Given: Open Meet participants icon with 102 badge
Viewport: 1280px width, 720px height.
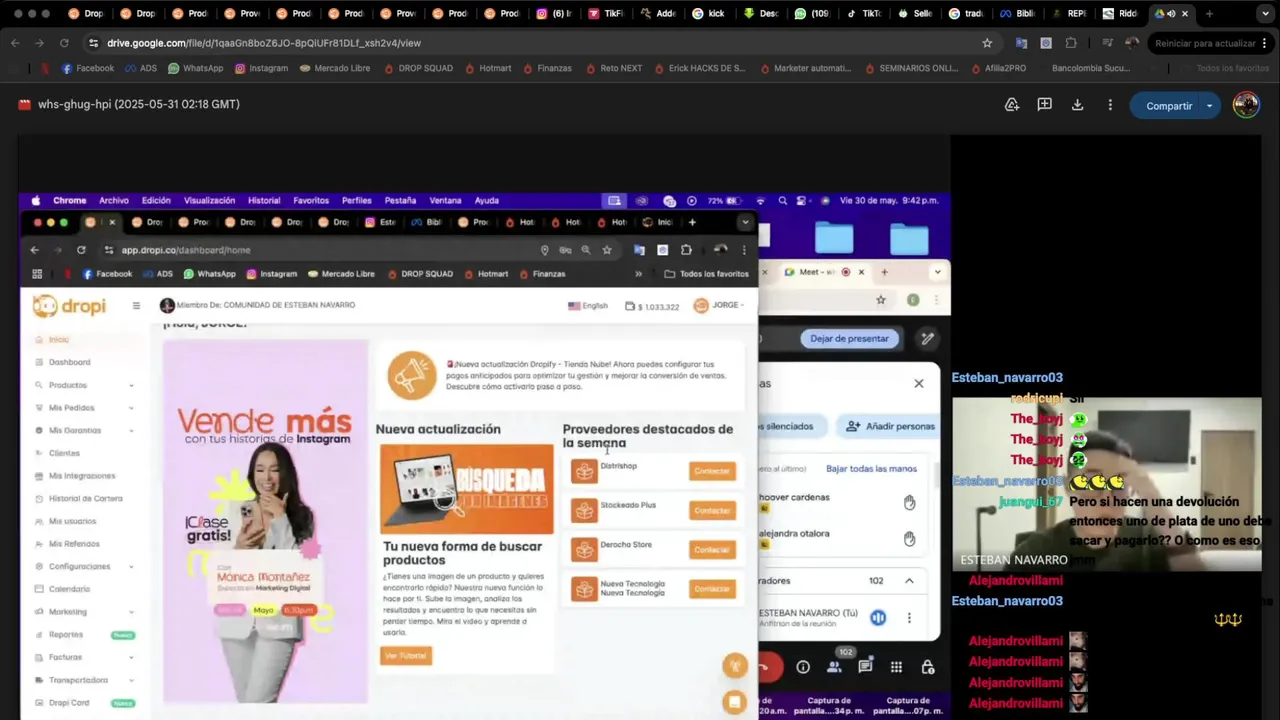Looking at the screenshot, I should coord(834,666).
